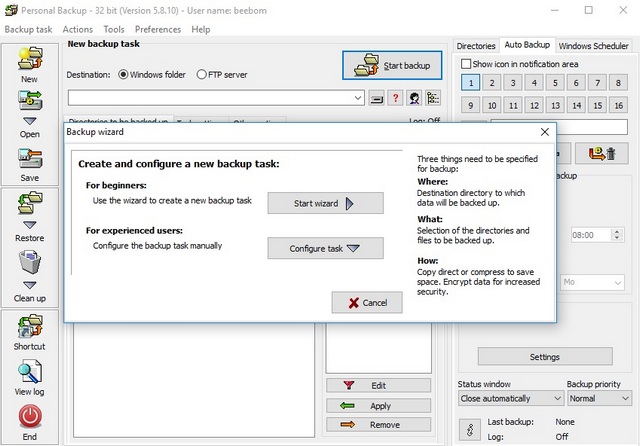This screenshot has height=446, width=640.
Task: Click the Edit filter button
Action: [x=378, y=386]
